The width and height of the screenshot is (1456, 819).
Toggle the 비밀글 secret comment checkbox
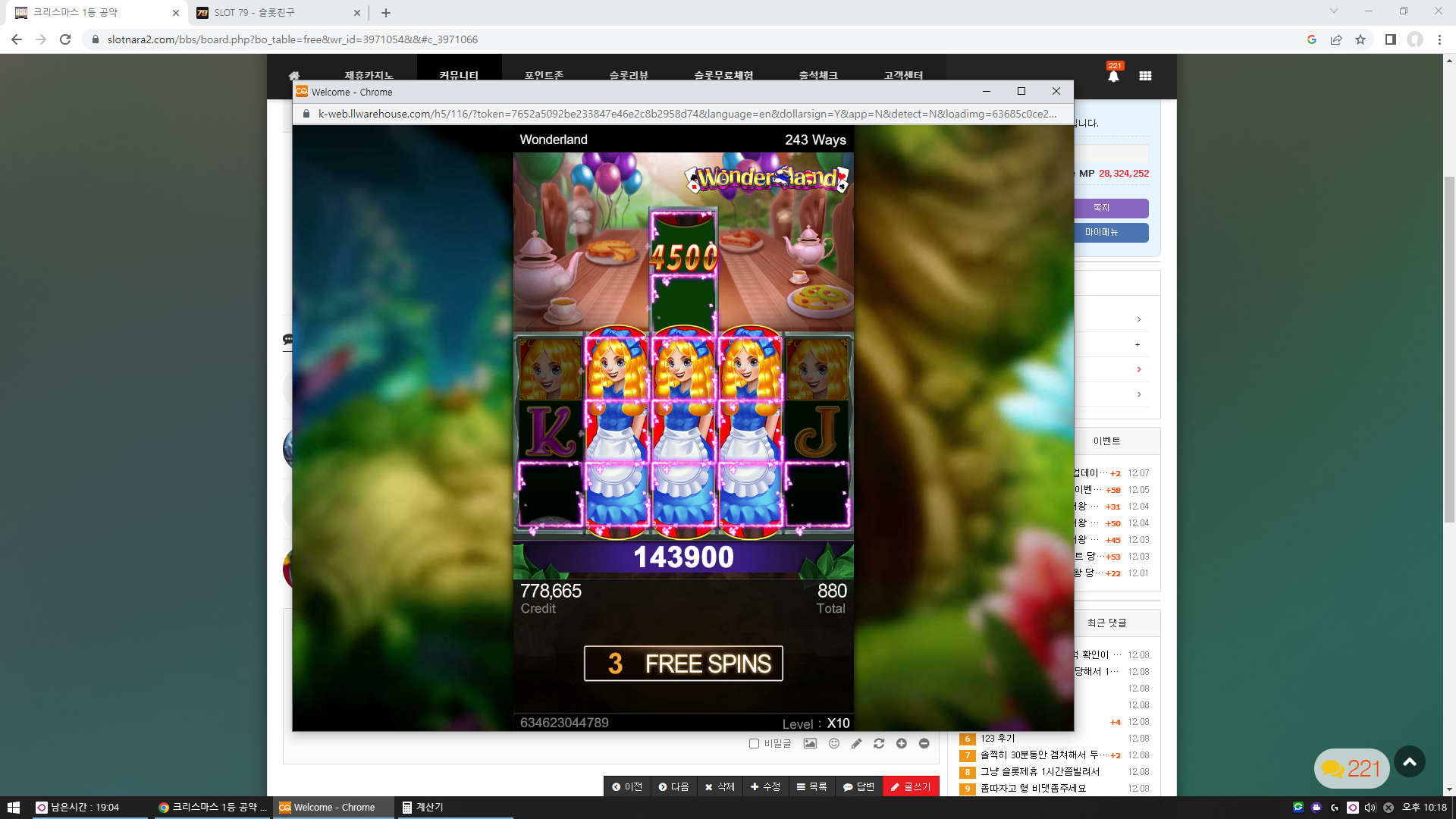(x=754, y=743)
